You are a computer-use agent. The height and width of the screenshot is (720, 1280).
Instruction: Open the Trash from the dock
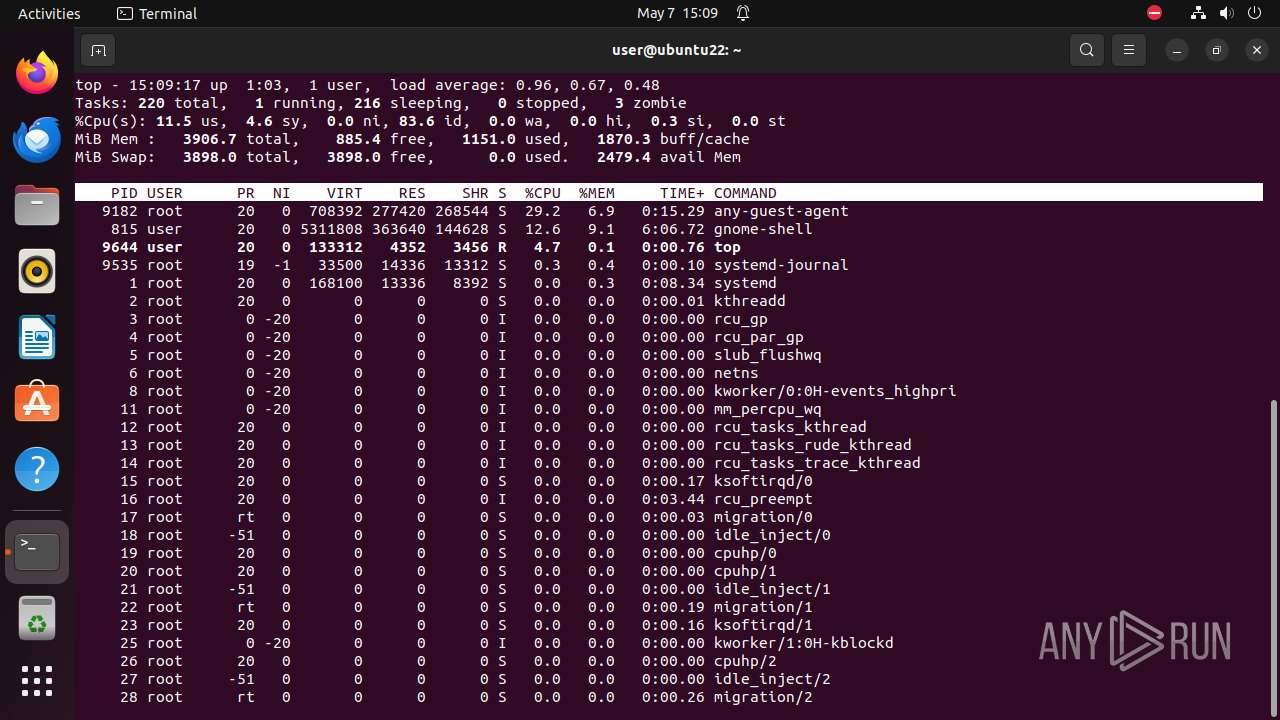pyautogui.click(x=37, y=617)
